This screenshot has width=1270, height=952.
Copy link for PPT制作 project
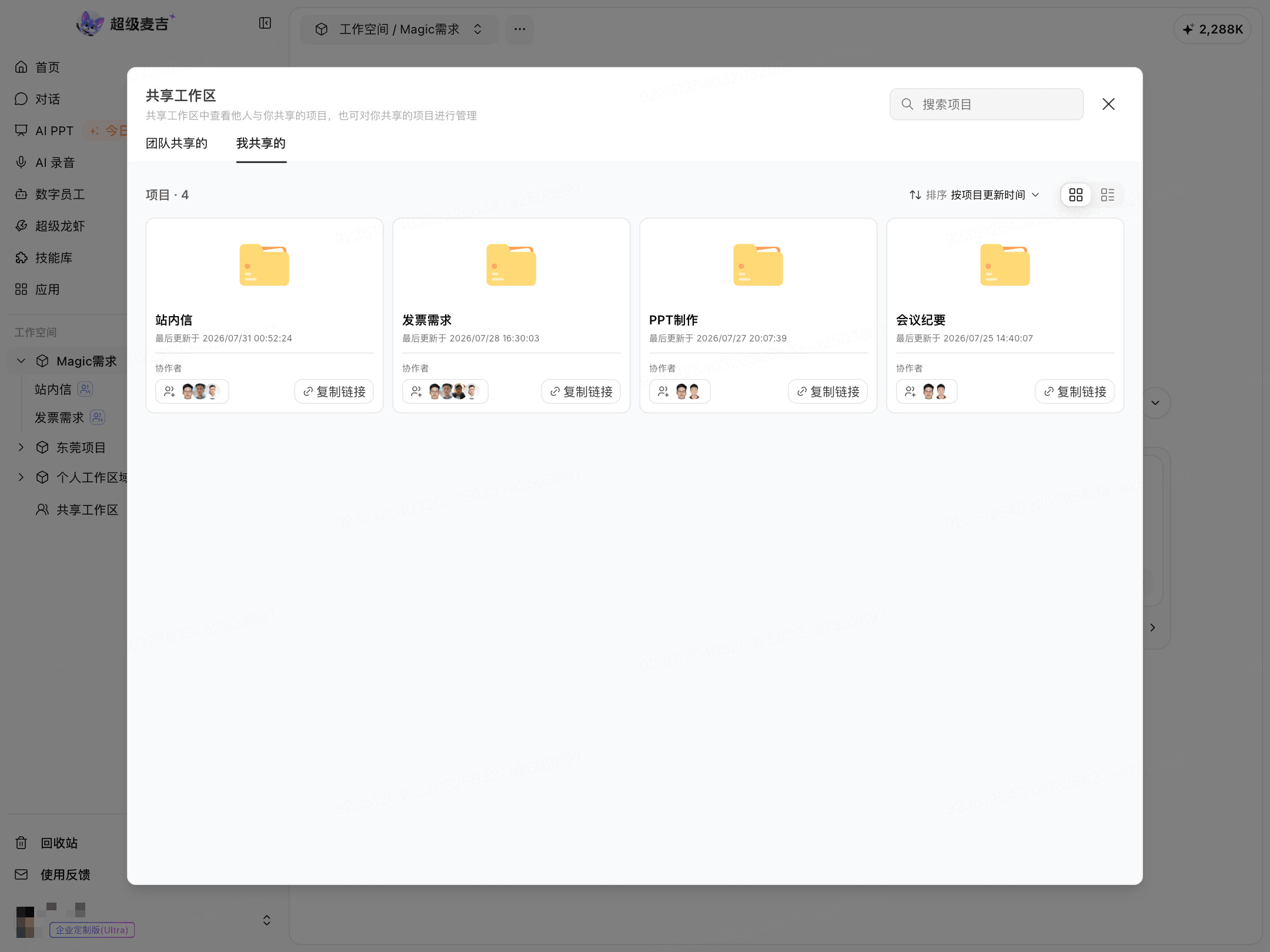coord(828,391)
